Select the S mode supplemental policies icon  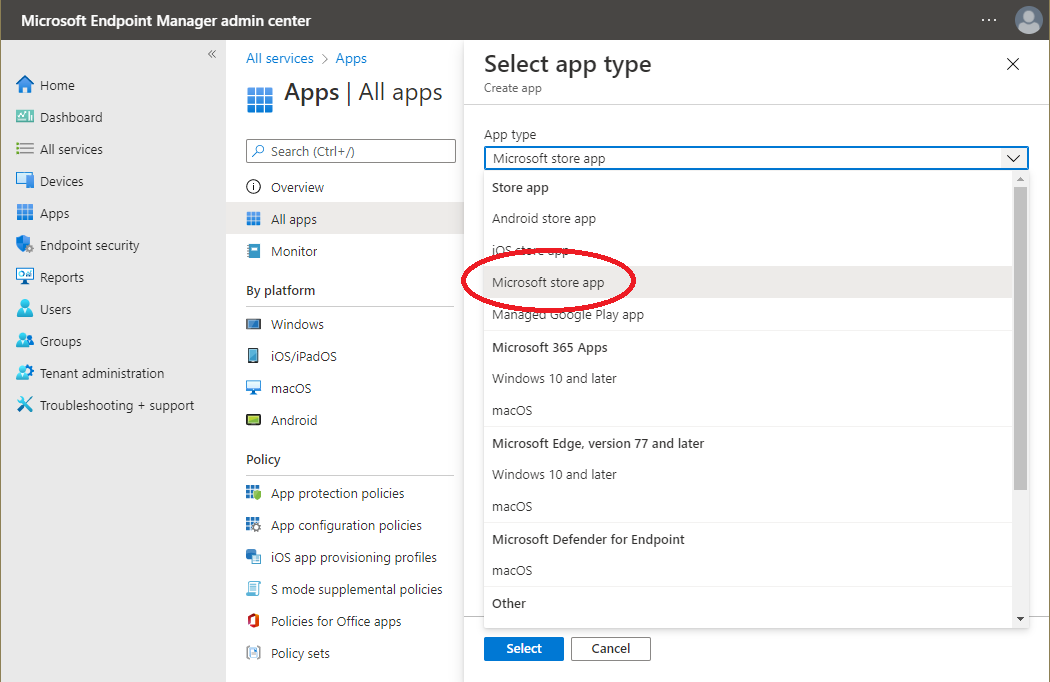tap(254, 589)
